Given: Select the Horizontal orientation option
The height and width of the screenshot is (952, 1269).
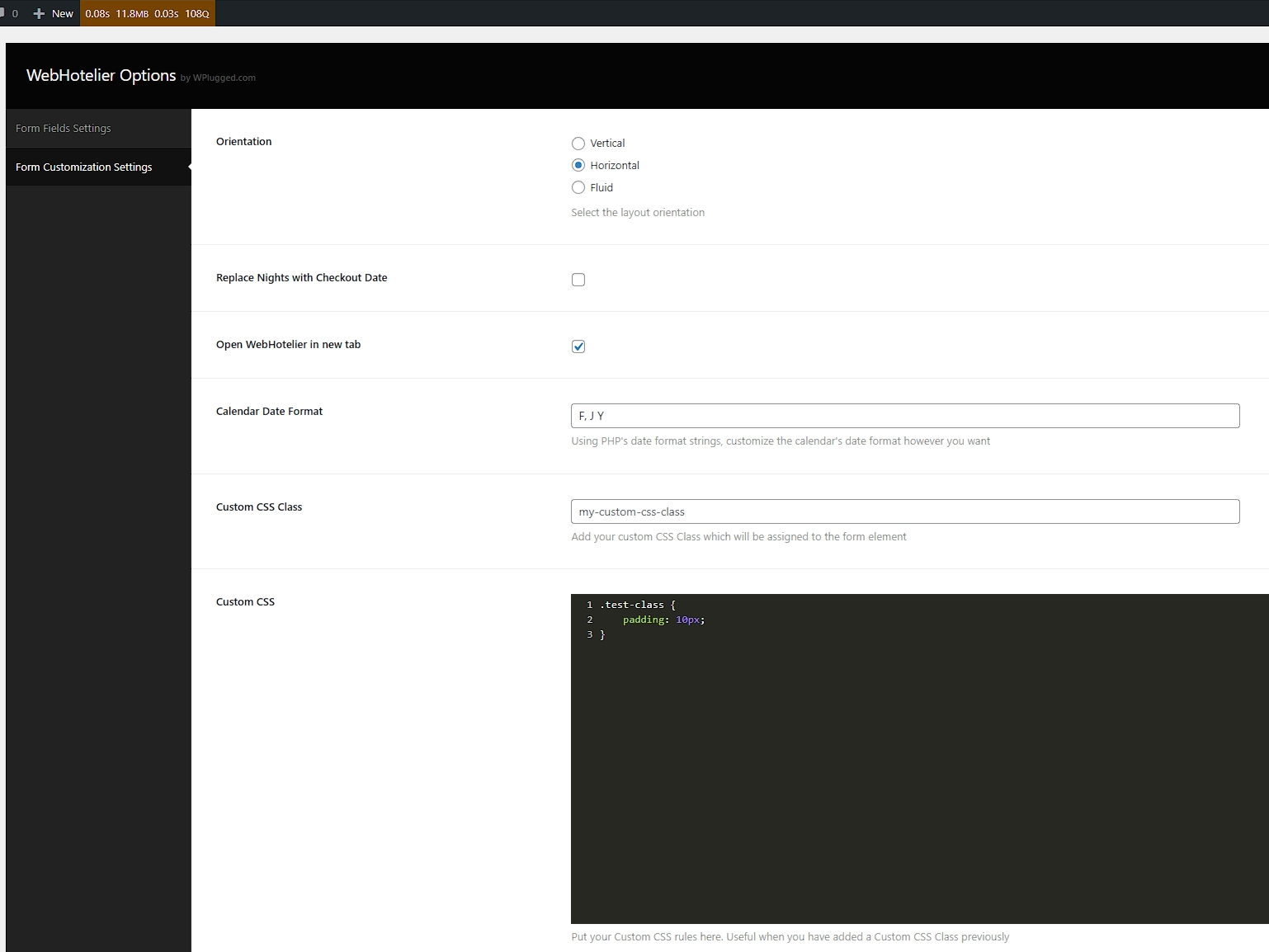Looking at the screenshot, I should (x=578, y=165).
